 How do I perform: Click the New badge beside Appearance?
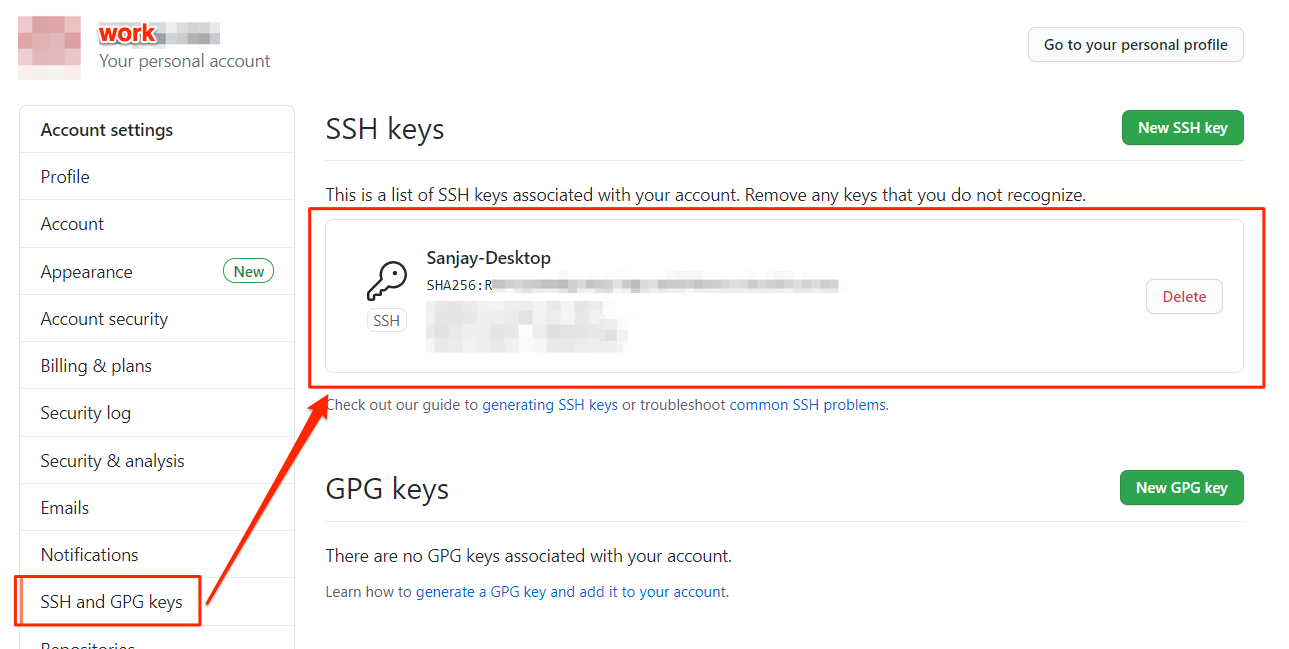(248, 271)
